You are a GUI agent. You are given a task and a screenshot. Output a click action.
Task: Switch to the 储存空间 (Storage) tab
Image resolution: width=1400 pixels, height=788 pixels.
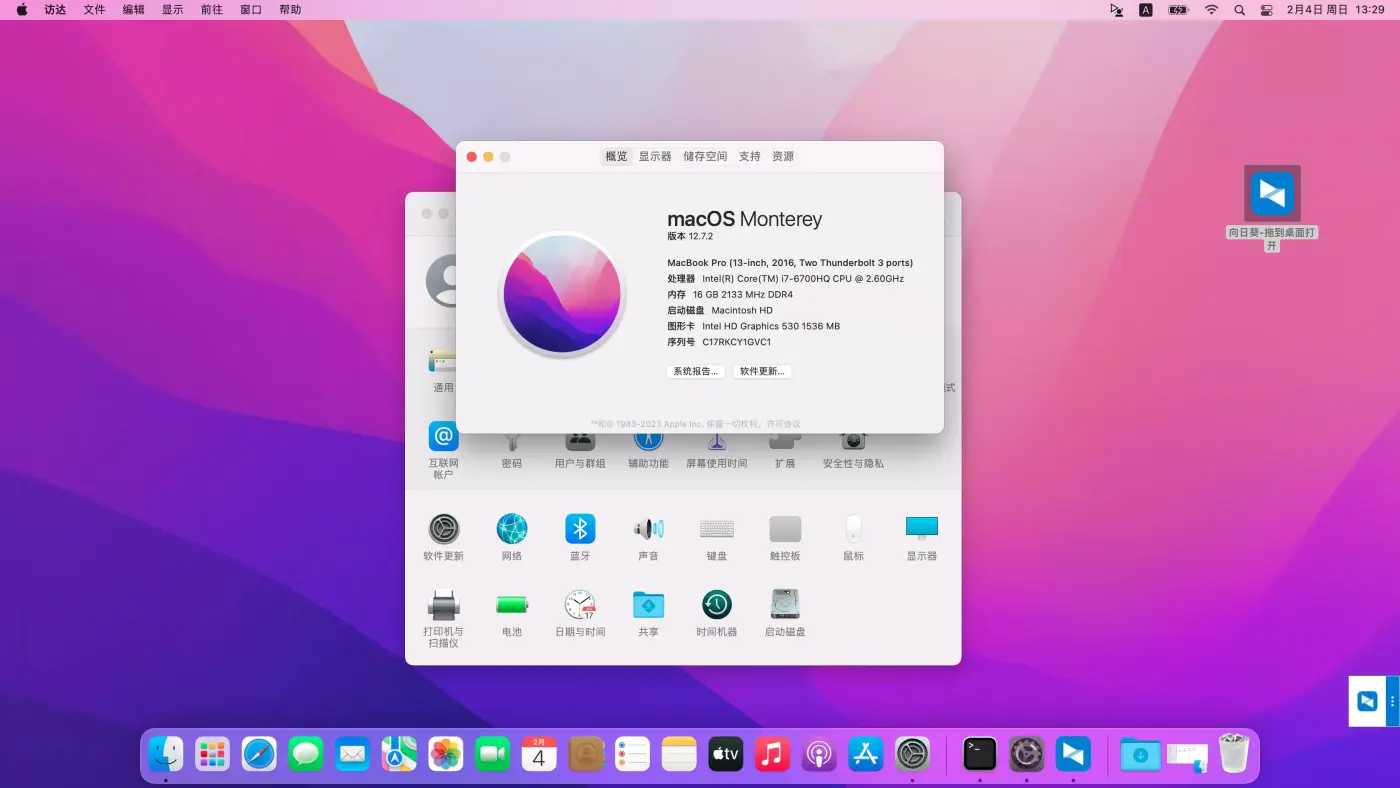(x=704, y=156)
